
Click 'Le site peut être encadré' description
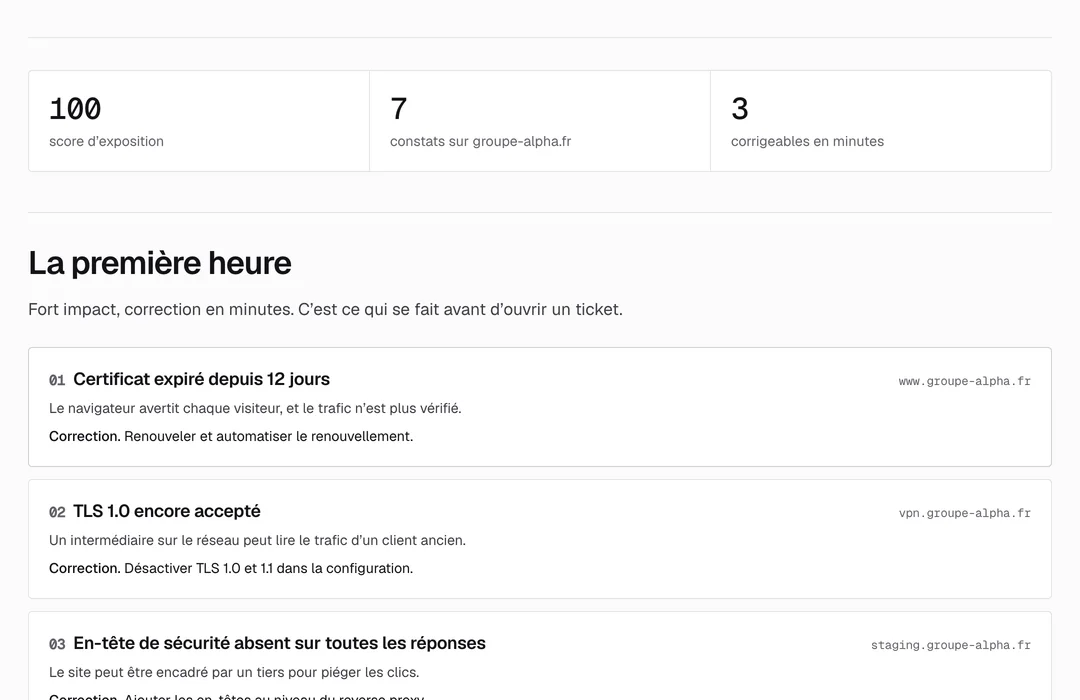[234, 672]
